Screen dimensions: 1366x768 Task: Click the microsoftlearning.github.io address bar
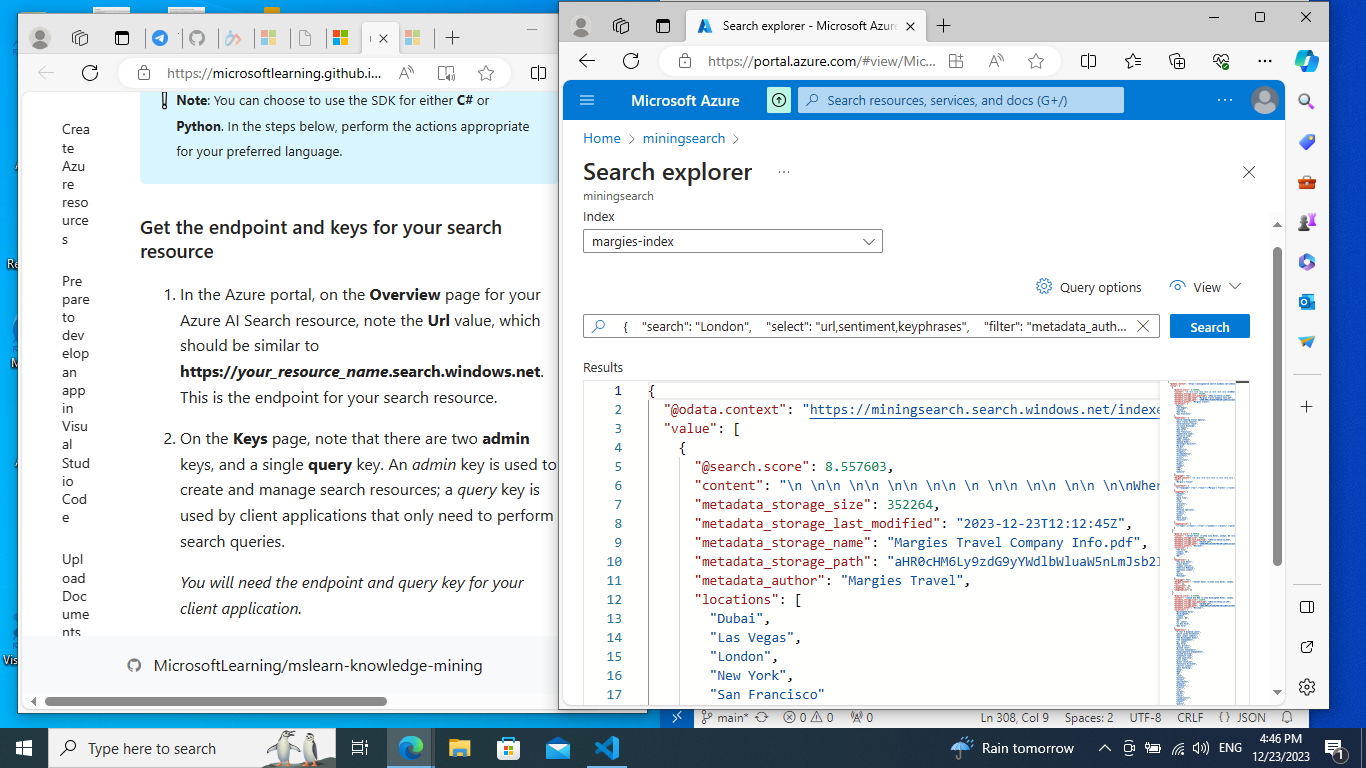coord(273,73)
